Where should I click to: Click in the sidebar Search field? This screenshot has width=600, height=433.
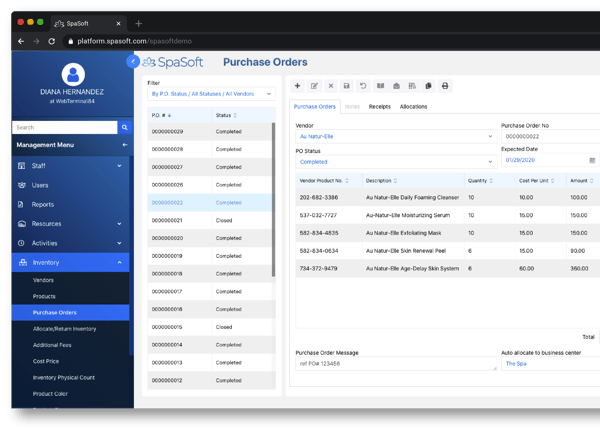(65, 127)
